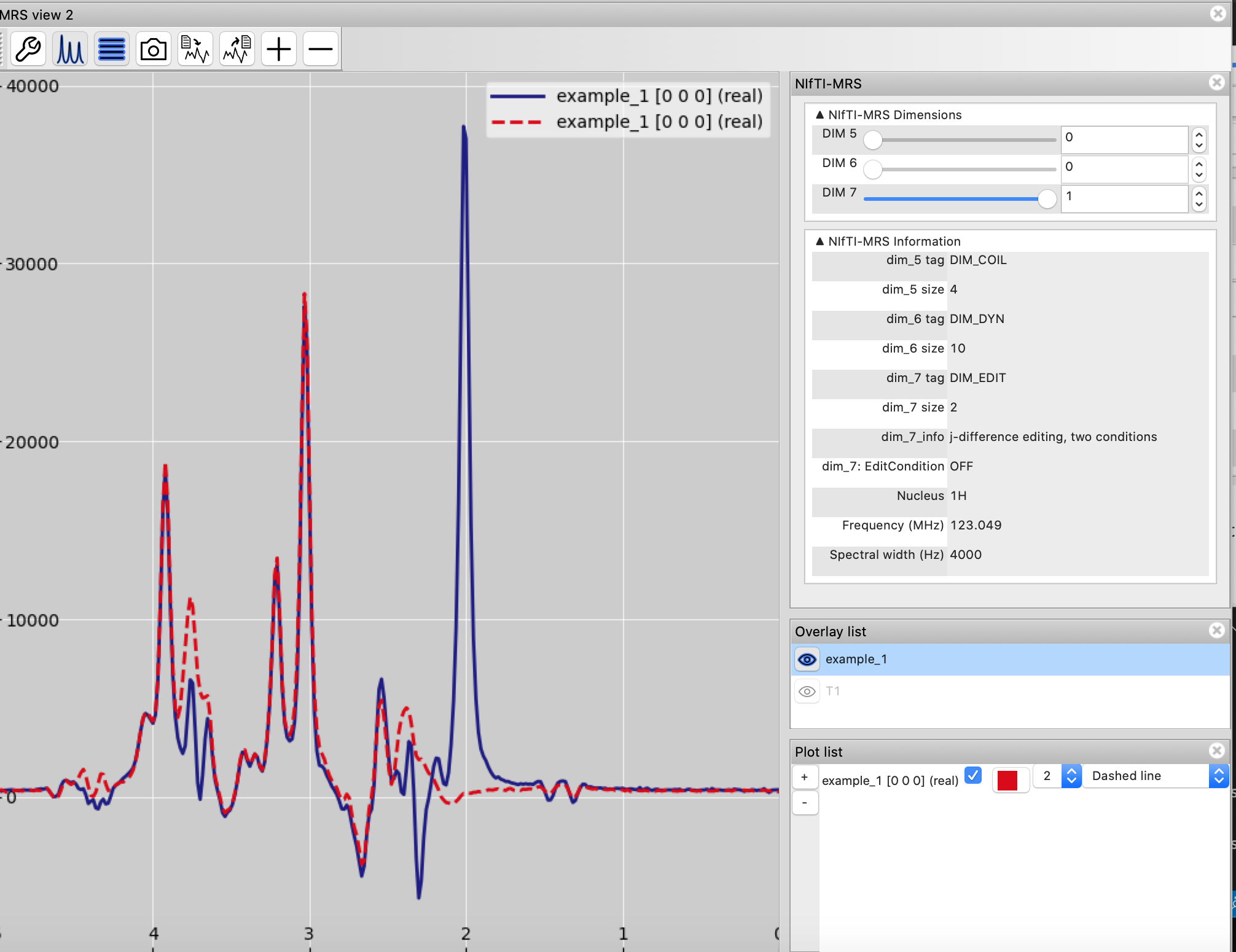This screenshot has height=952, width=1236.
Task: Click the DIM 6 value field
Action: coord(1124,170)
